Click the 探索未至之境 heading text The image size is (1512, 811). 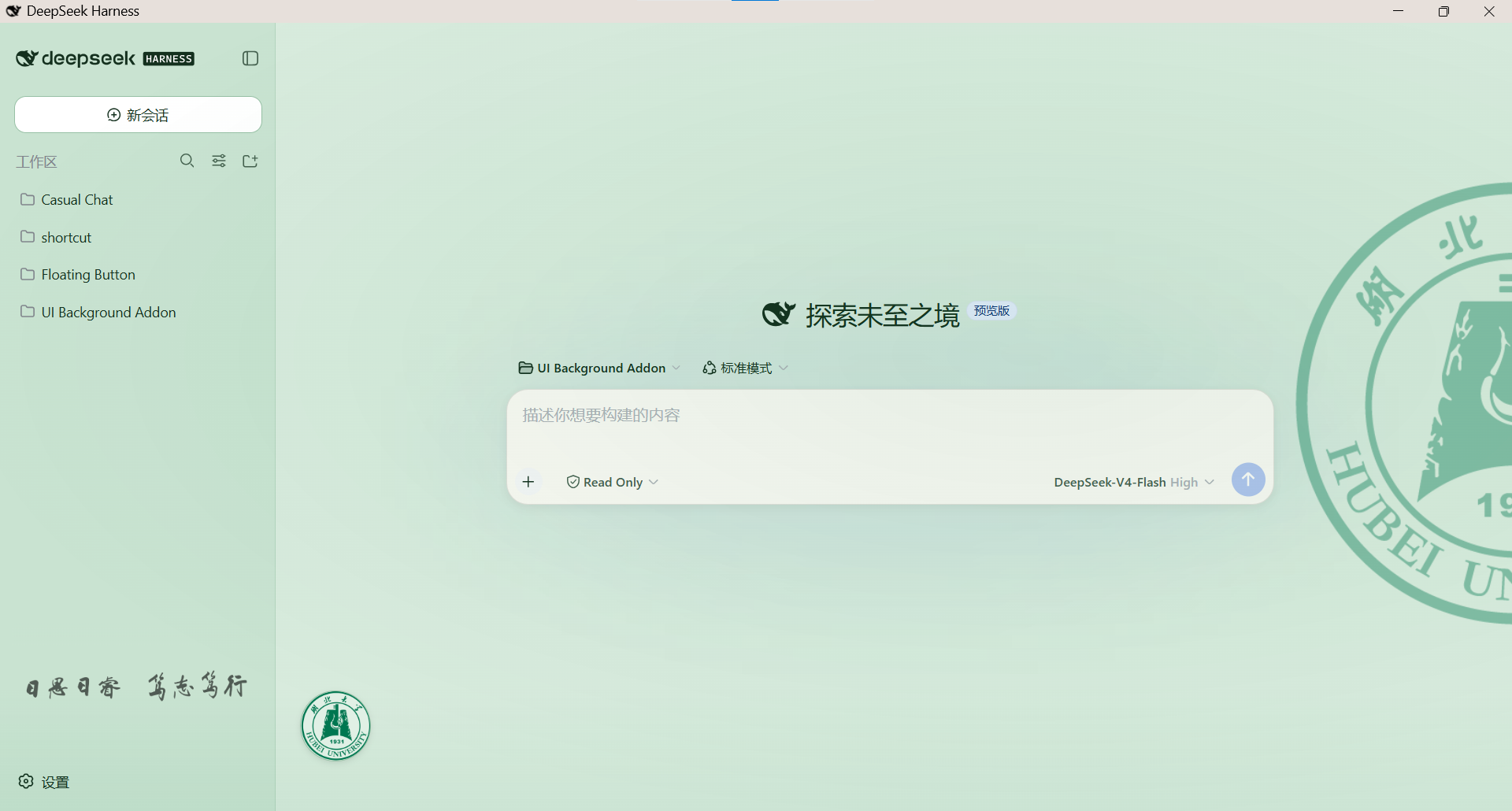click(883, 315)
